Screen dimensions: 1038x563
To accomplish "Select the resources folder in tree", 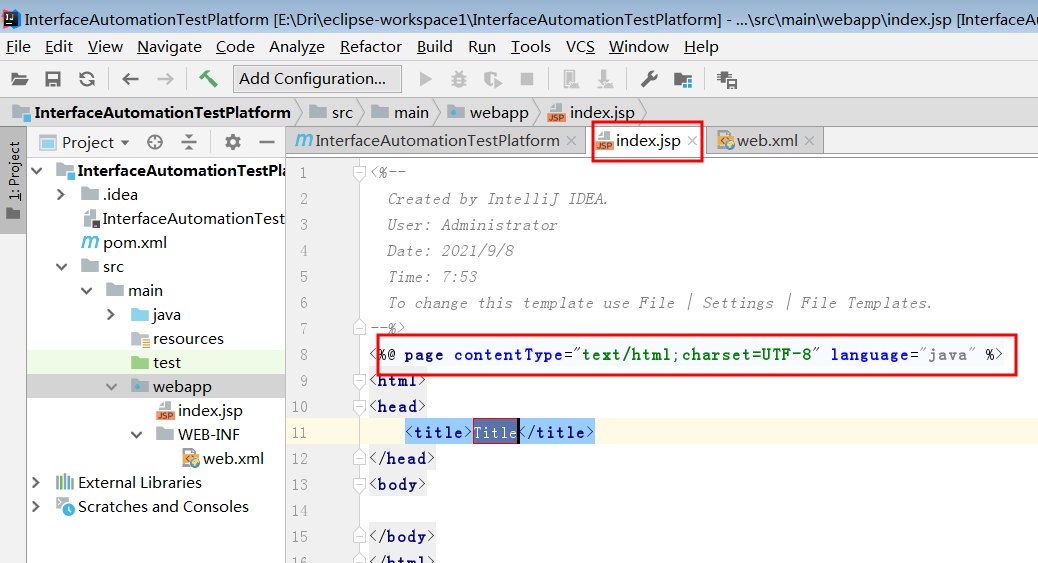I will pyautogui.click(x=177, y=339).
